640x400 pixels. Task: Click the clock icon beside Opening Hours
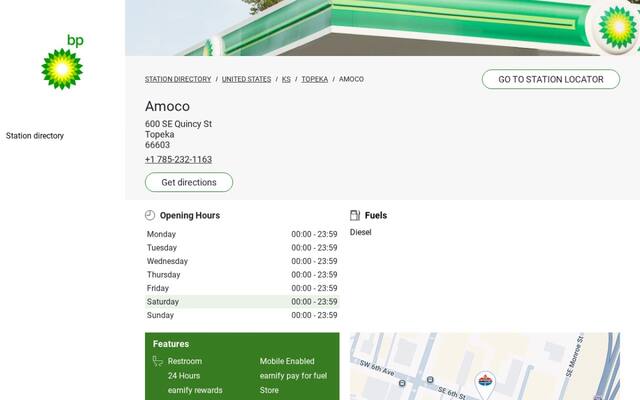[x=150, y=215]
